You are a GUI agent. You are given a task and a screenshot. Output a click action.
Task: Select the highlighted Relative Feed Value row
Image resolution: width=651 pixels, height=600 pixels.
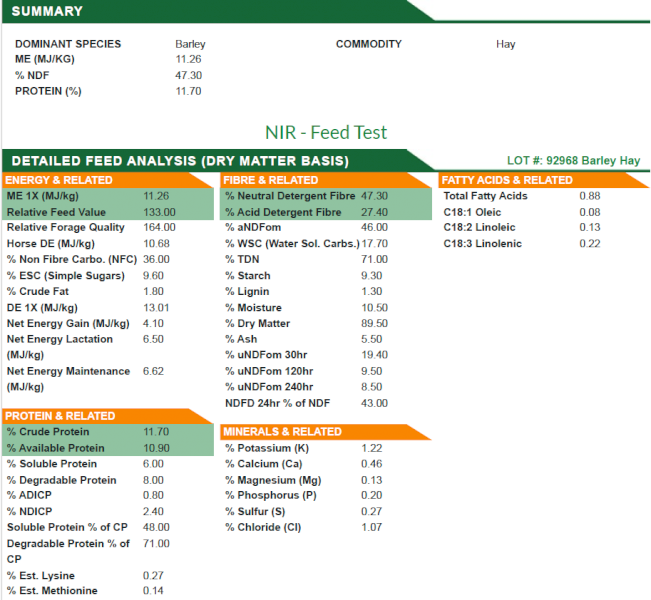[x=108, y=212]
